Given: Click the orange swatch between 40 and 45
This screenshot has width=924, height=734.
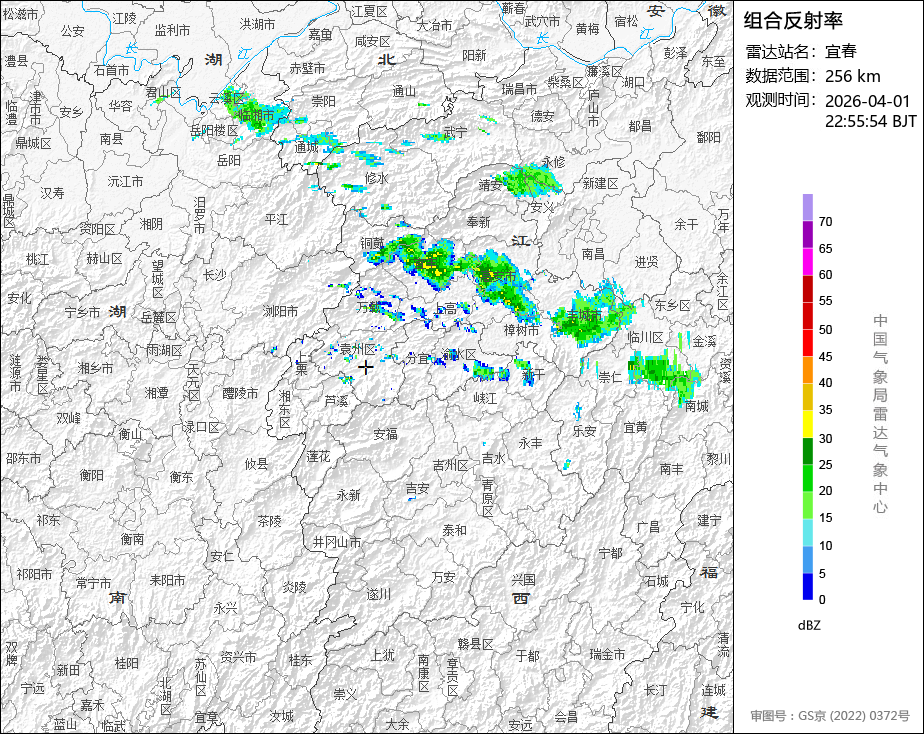Looking at the screenshot, I should tap(807, 370).
